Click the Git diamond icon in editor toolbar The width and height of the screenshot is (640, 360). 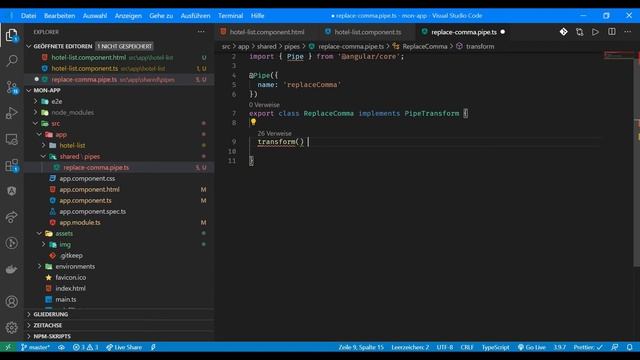coord(563,32)
